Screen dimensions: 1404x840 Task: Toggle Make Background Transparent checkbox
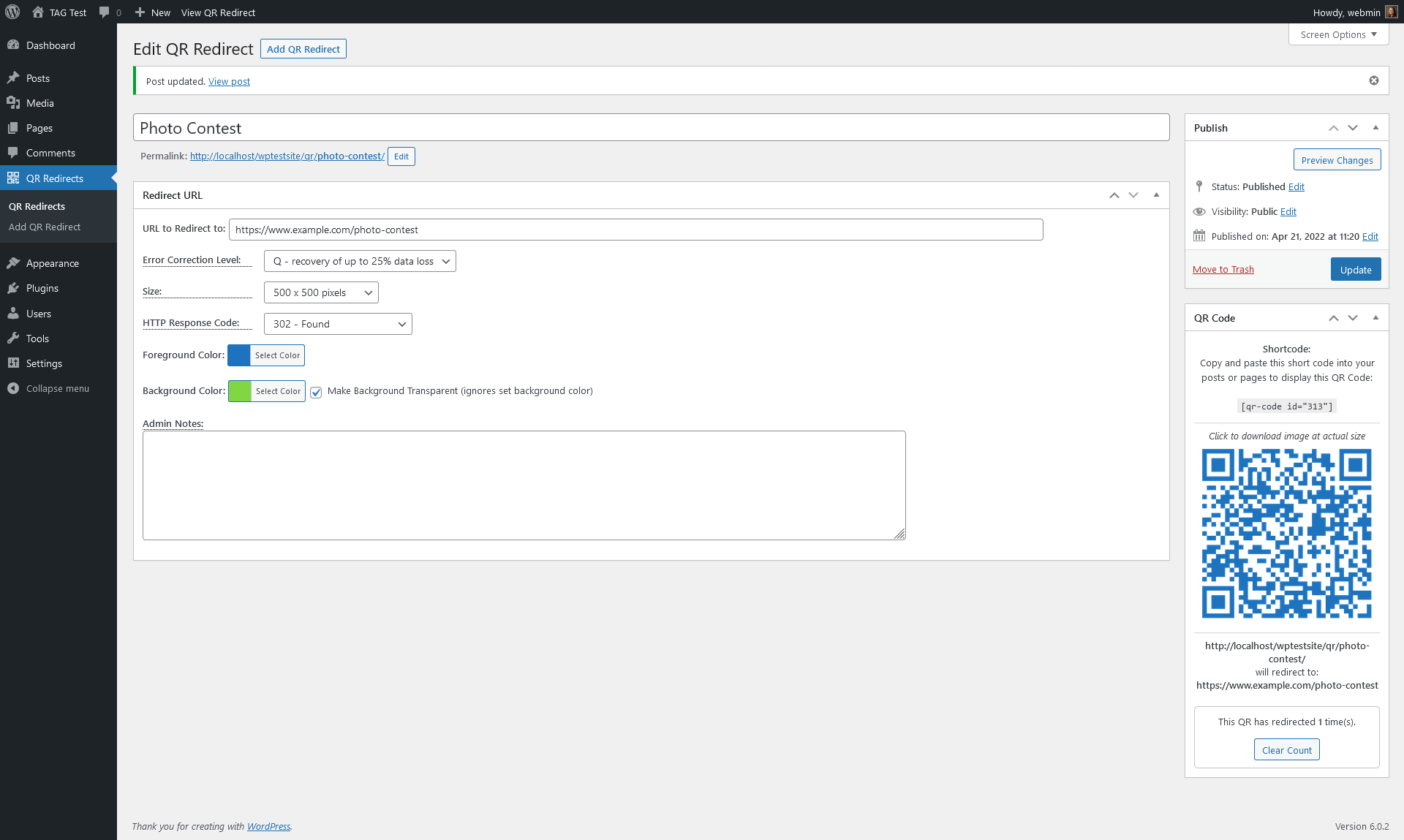(x=317, y=391)
